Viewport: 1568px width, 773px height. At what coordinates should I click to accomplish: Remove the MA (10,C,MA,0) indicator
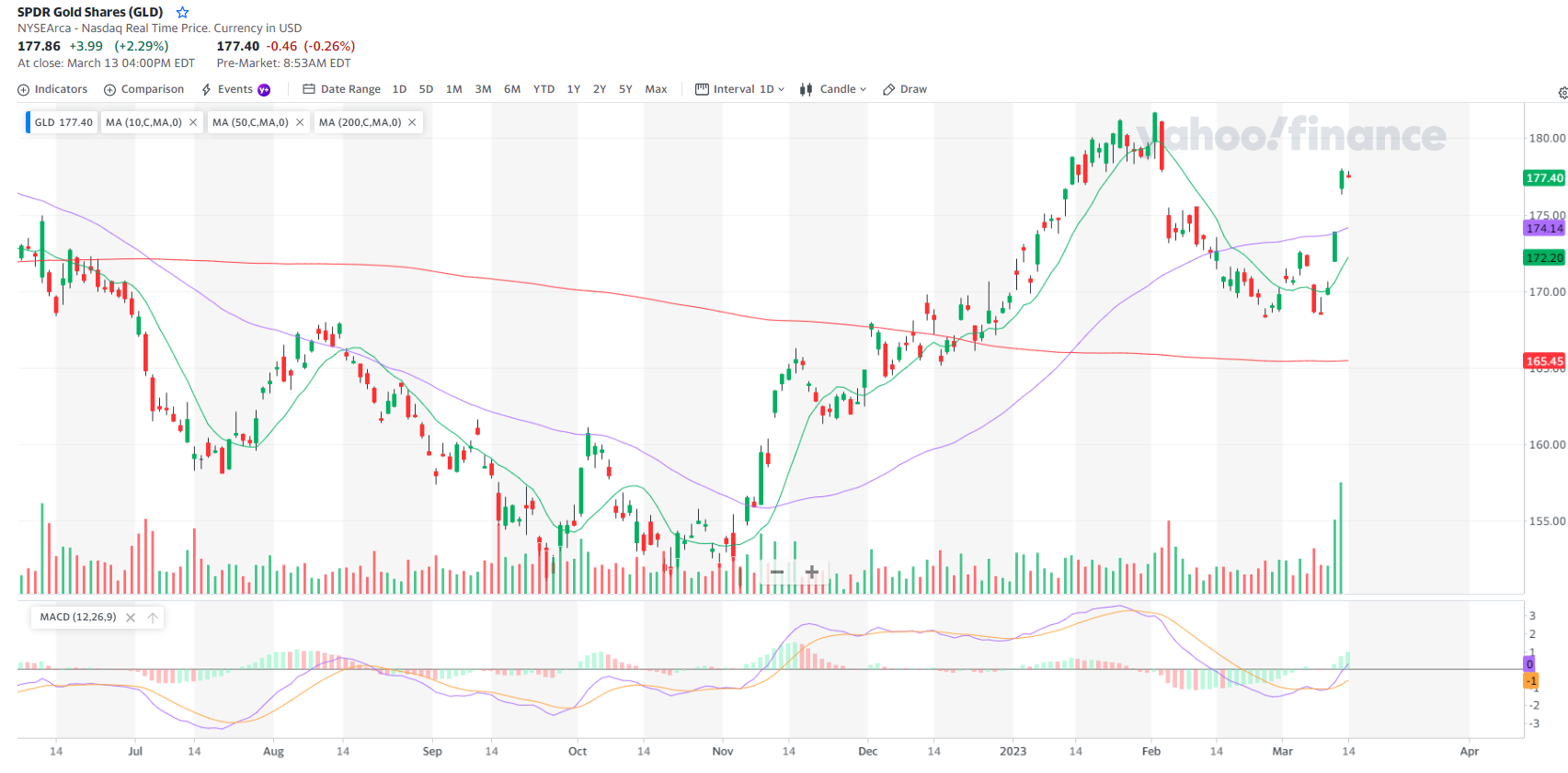point(193,122)
